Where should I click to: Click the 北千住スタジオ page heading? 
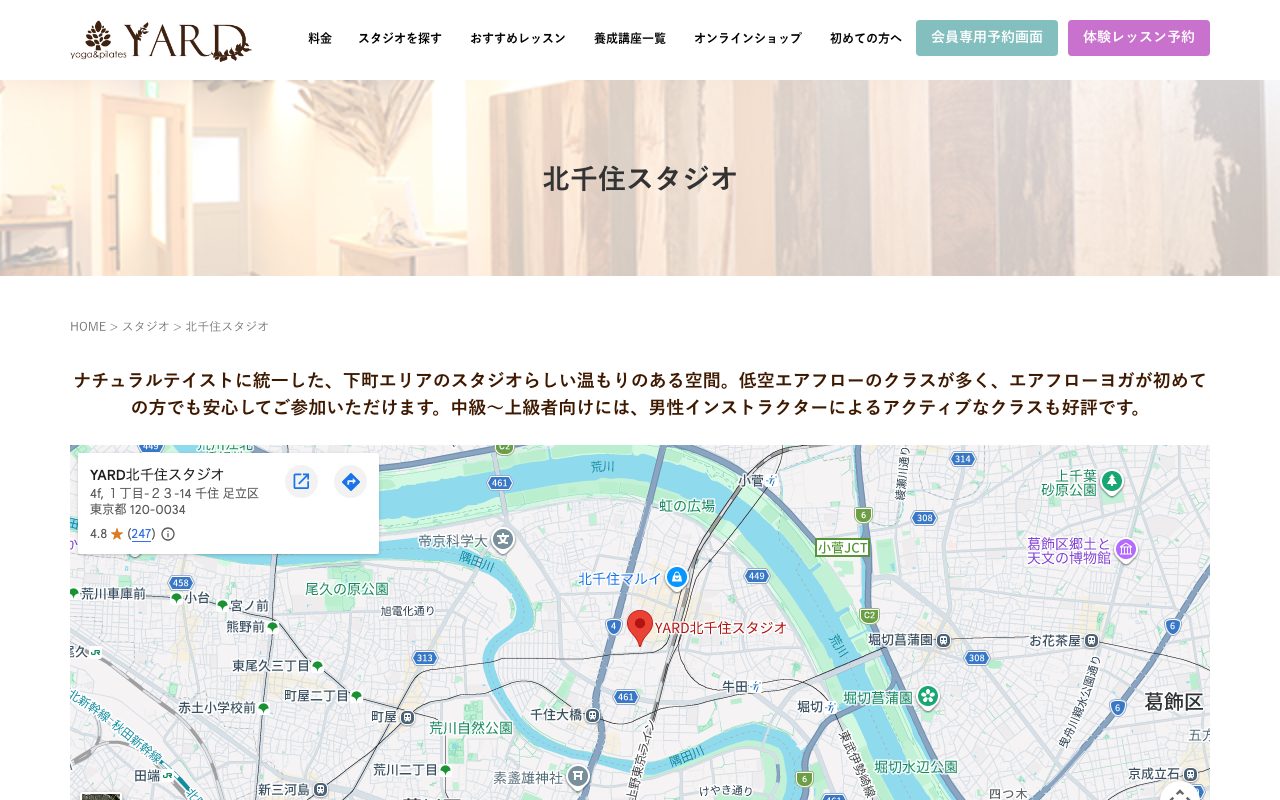point(640,178)
